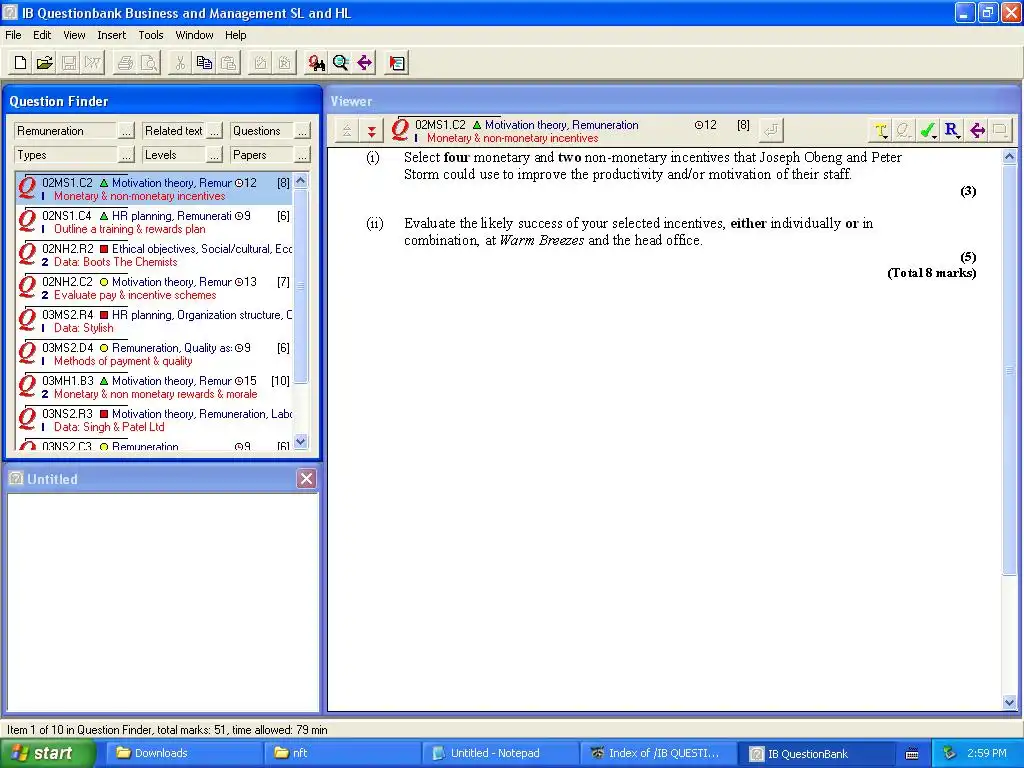Click the blue R icon in the Viewer

click(952, 131)
